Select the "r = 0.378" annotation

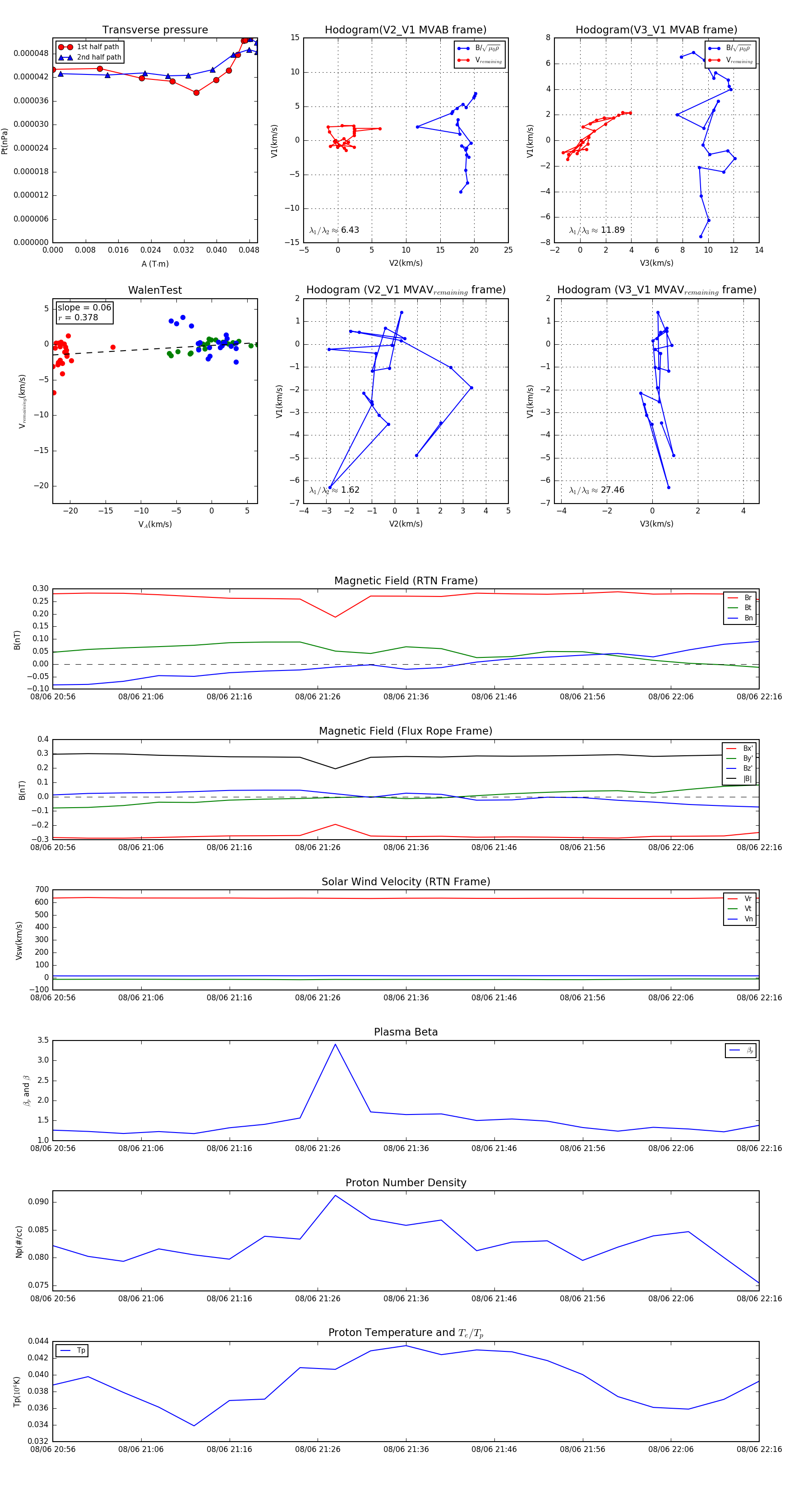[78, 318]
